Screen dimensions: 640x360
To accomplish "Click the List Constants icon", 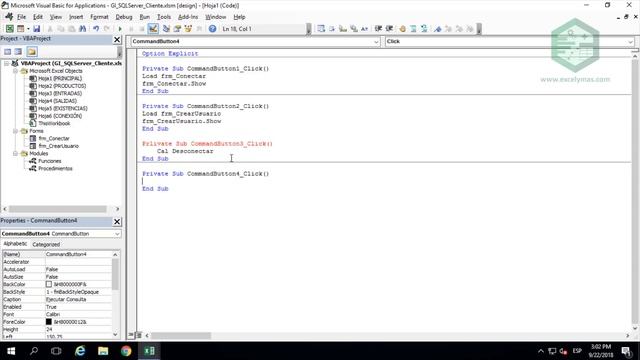I will pyautogui.click(x=332, y=29).
